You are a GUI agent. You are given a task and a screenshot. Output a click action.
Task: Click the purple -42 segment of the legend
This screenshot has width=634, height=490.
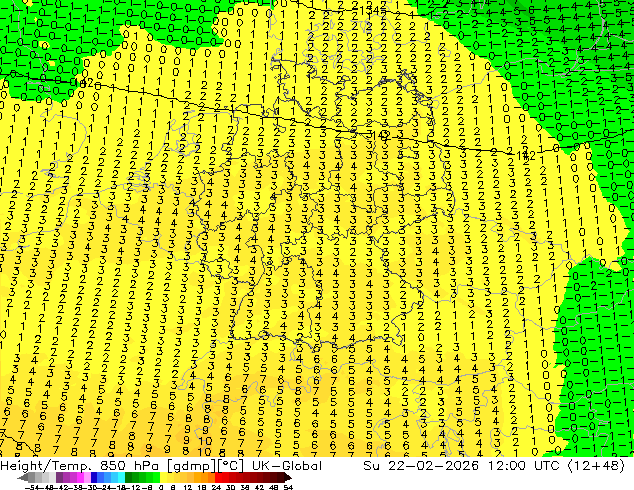pos(59,477)
